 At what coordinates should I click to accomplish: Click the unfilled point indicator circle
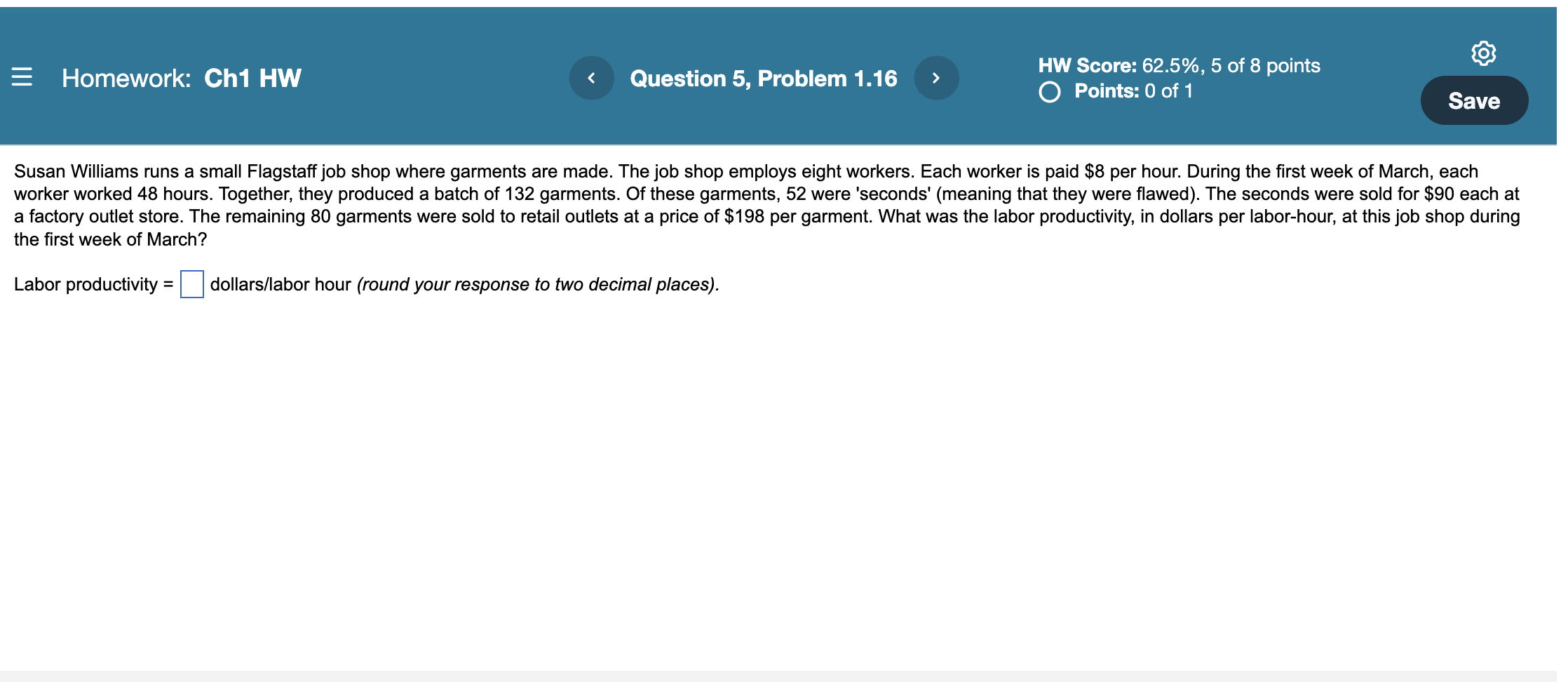pyautogui.click(x=1049, y=91)
